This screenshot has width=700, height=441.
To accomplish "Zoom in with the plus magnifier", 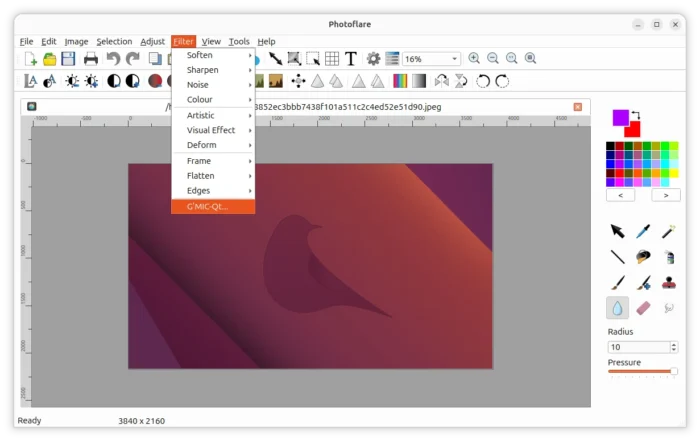I will [474, 58].
